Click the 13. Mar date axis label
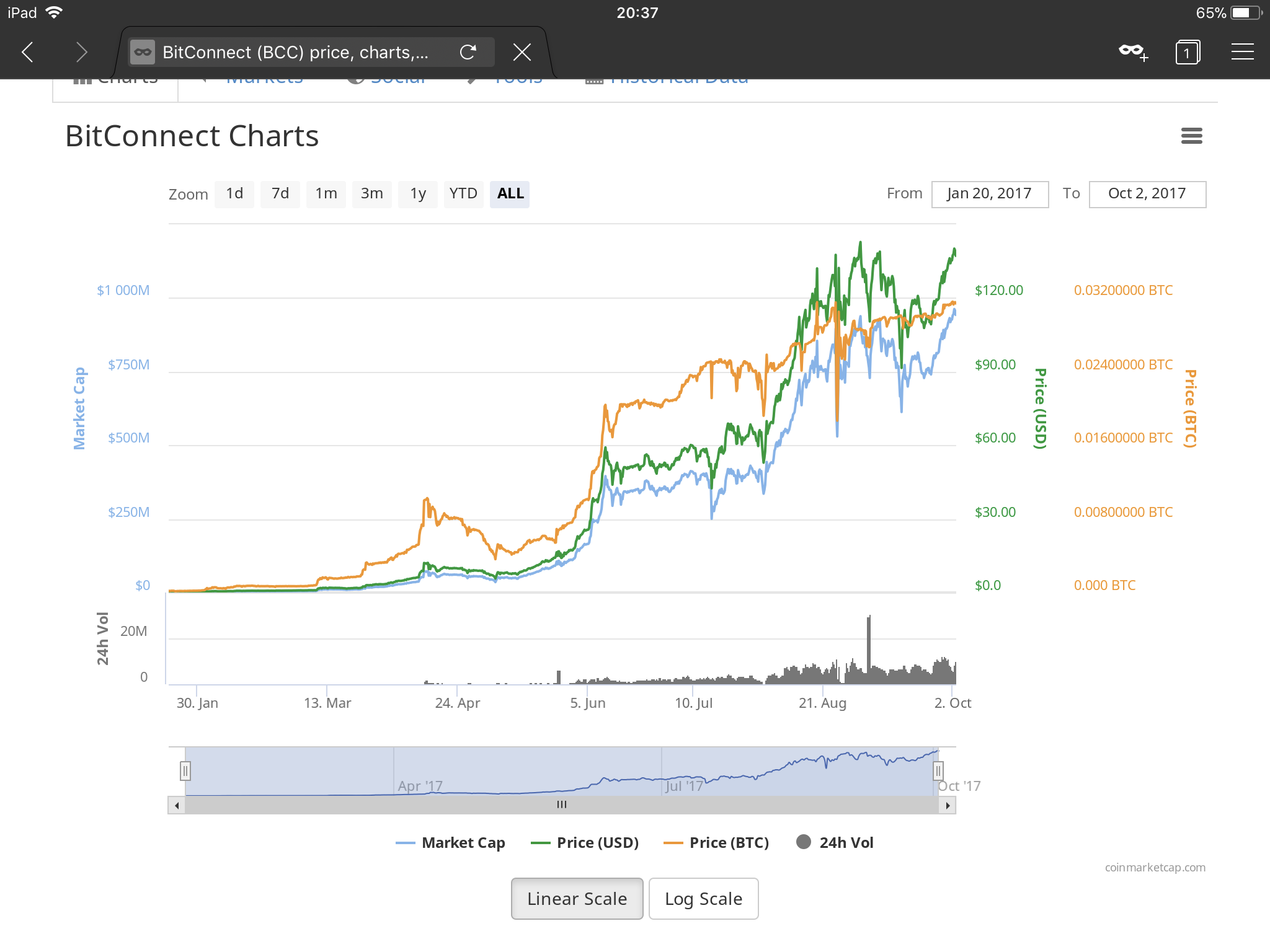1270x952 pixels. [327, 703]
